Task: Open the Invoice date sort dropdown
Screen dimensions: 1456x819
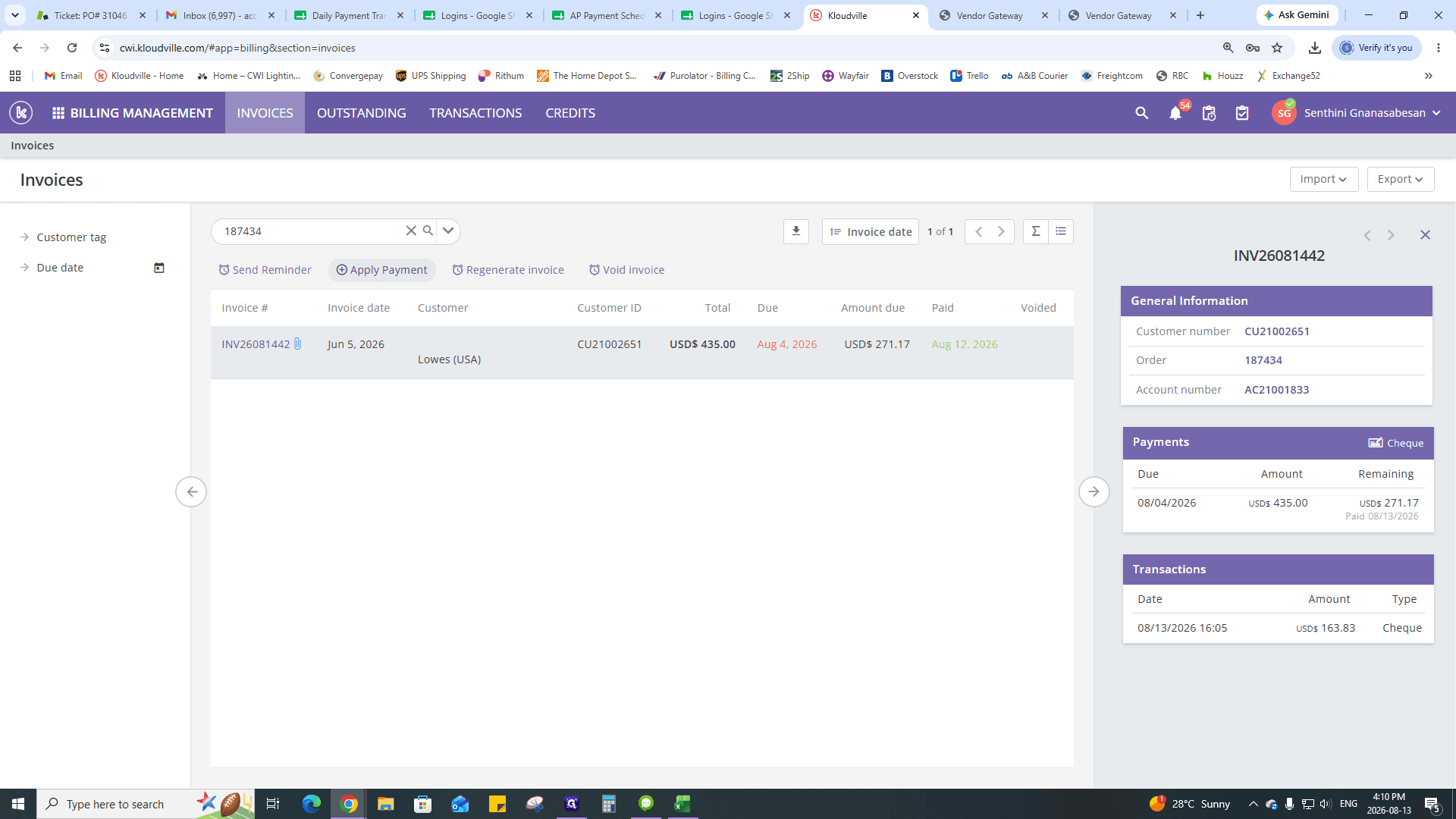Action: [870, 231]
